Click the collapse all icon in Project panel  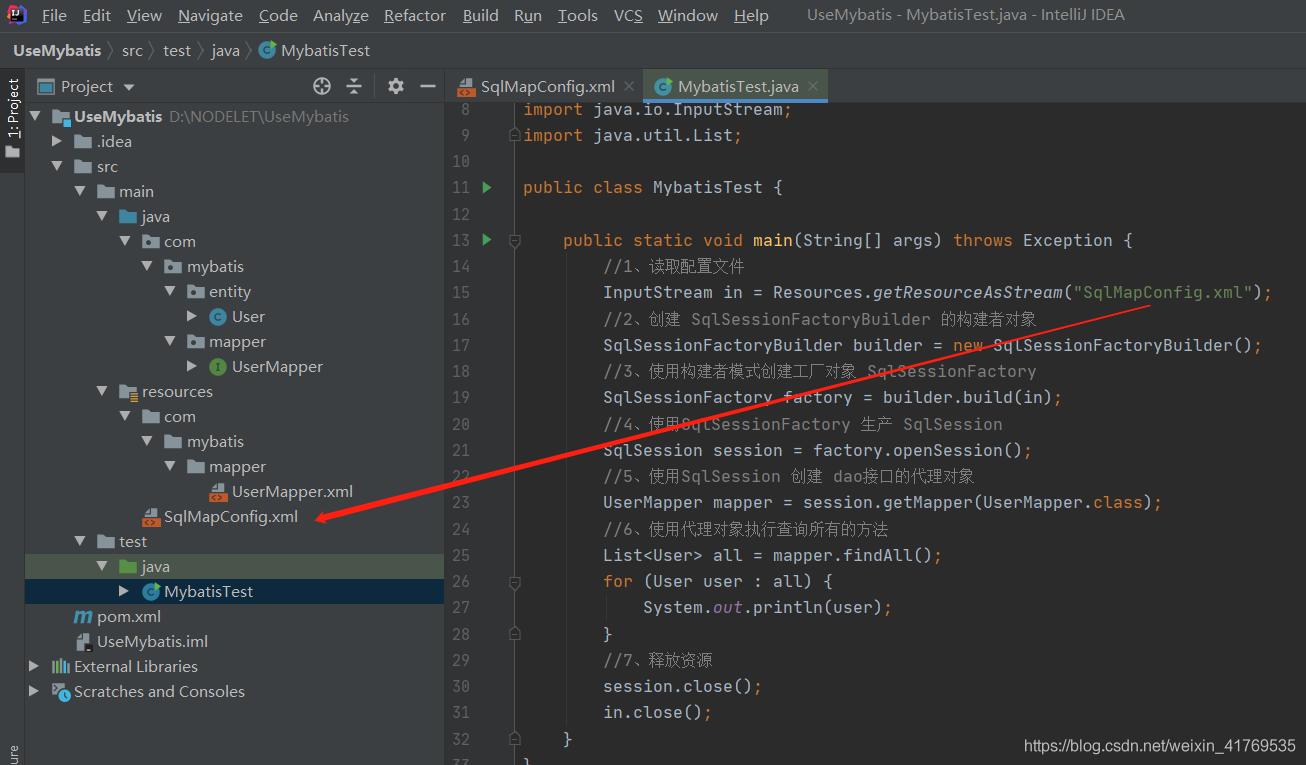353,86
